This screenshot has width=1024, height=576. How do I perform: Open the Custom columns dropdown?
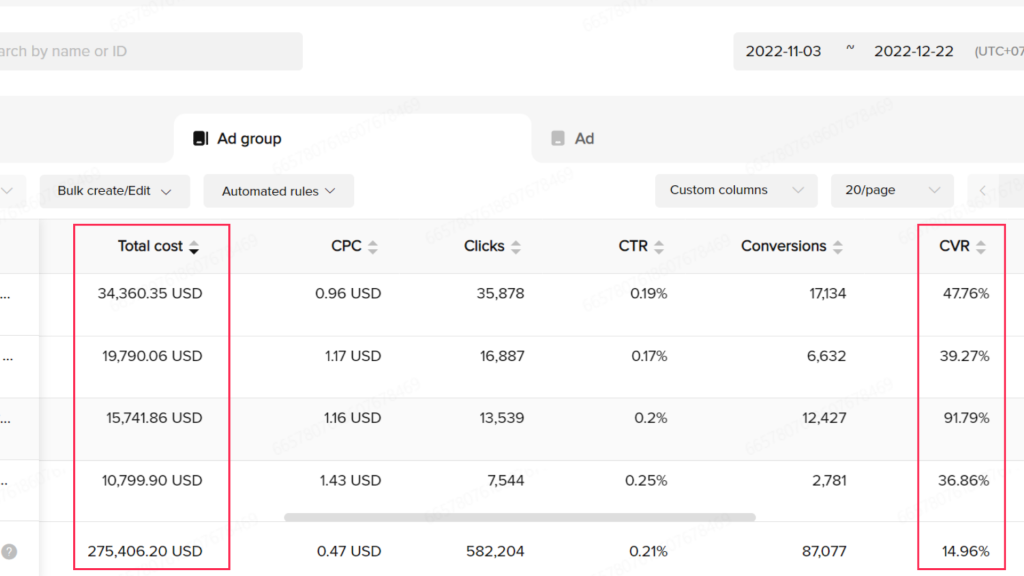(x=736, y=190)
